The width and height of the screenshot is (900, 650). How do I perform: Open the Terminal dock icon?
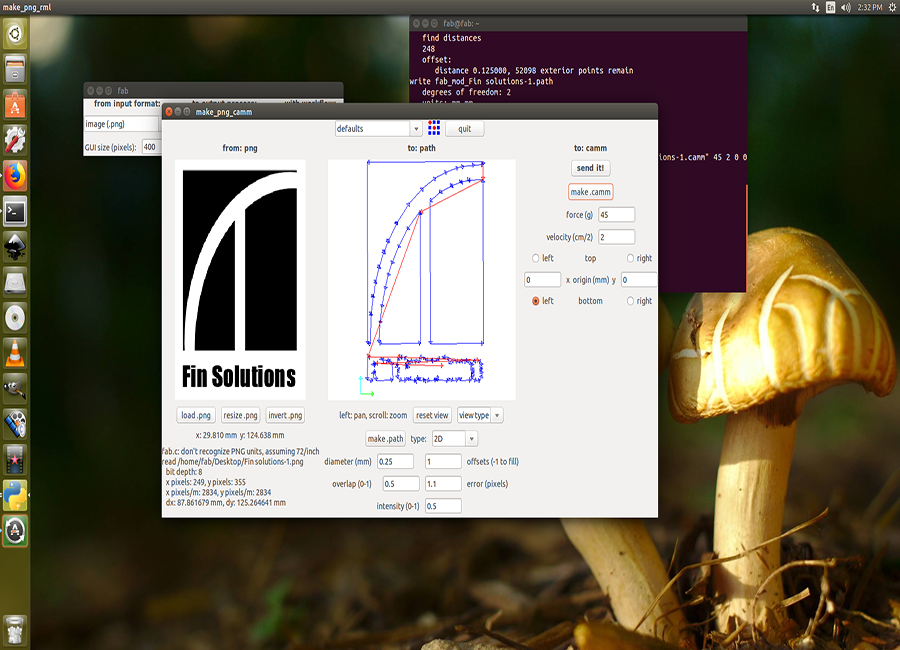click(15, 211)
